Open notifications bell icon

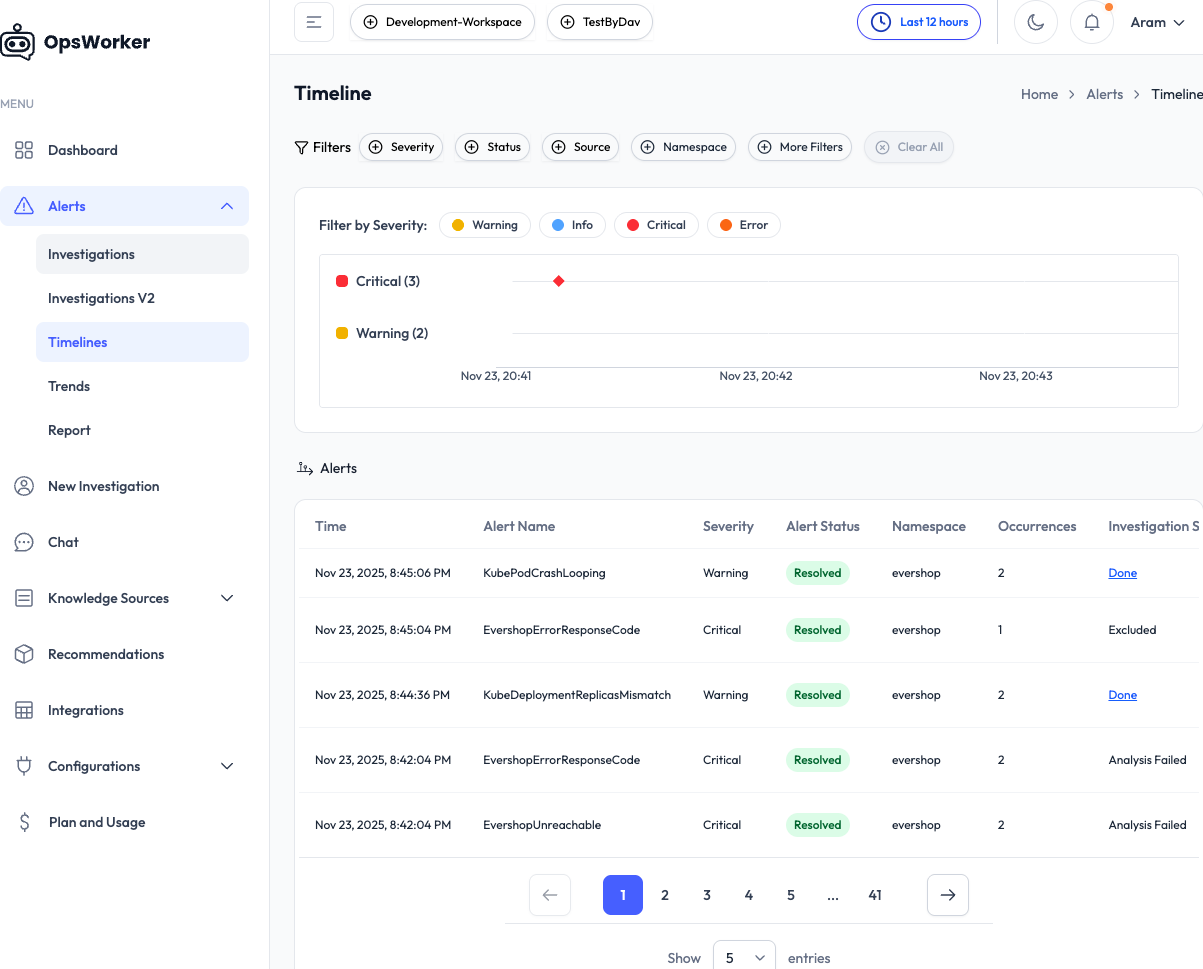point(1092,22)
